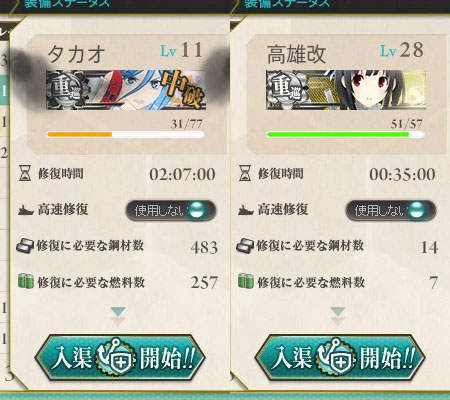The height and width of the screenshot is (400, 450).
Task: Click the down arrow below 高雄改 fuel cost
Action: tap(338, 316)
